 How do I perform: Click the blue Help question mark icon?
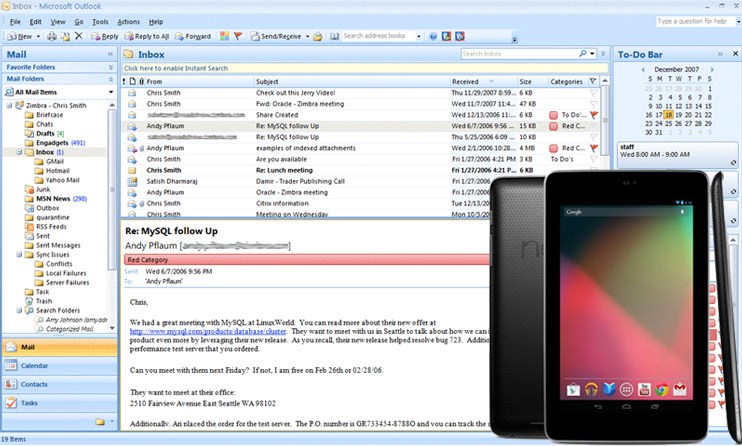click(433, 36)
